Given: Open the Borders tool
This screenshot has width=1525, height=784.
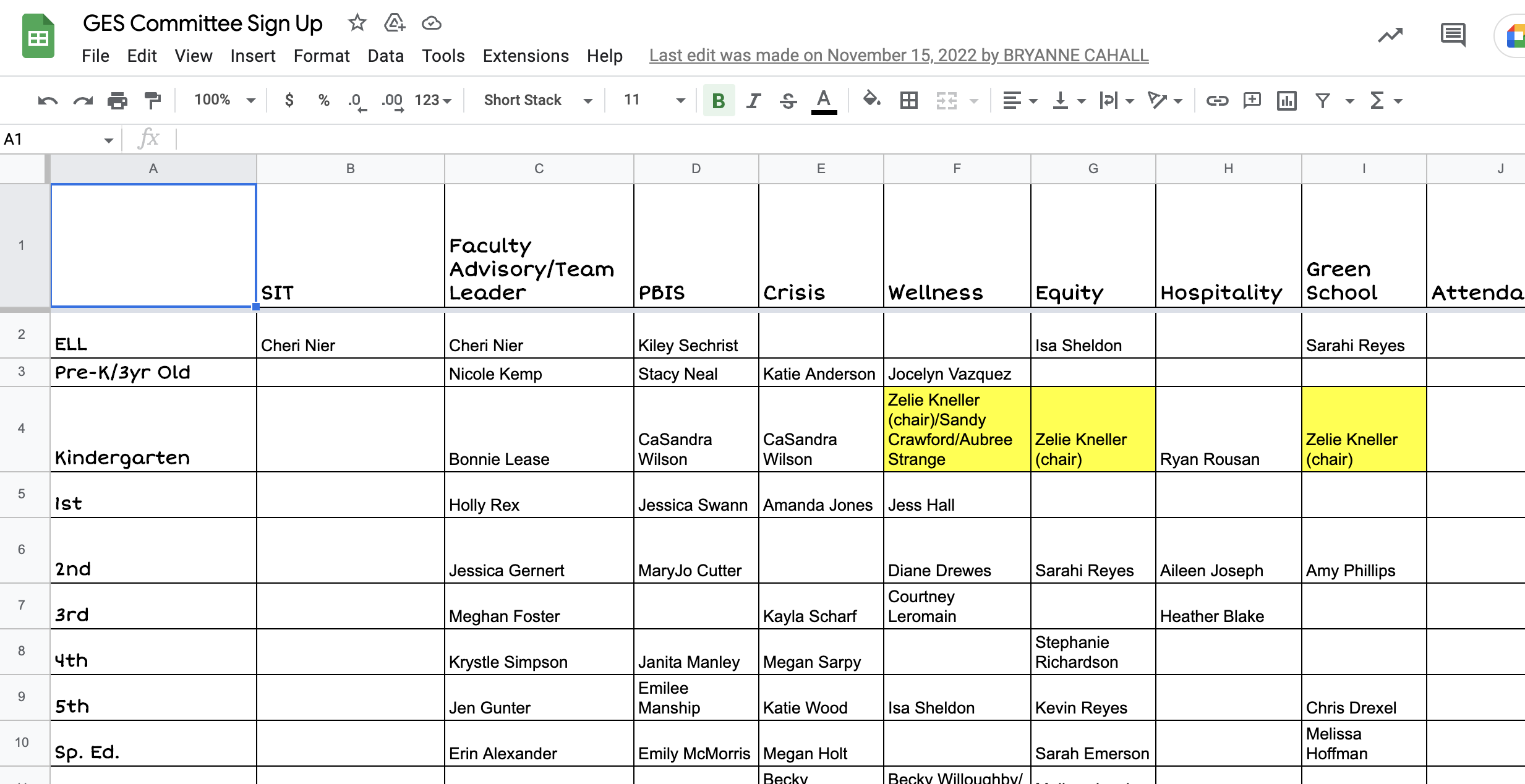Looking at the screenshot, I should [x=908, y=100].
